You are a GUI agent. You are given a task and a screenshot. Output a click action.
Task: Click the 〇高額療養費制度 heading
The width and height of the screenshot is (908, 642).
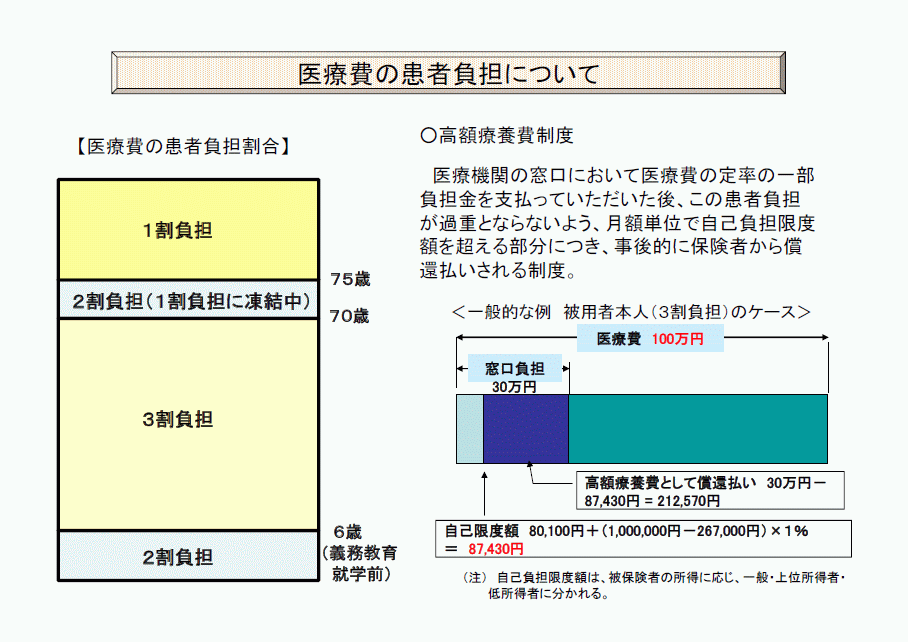coord(497,135)
